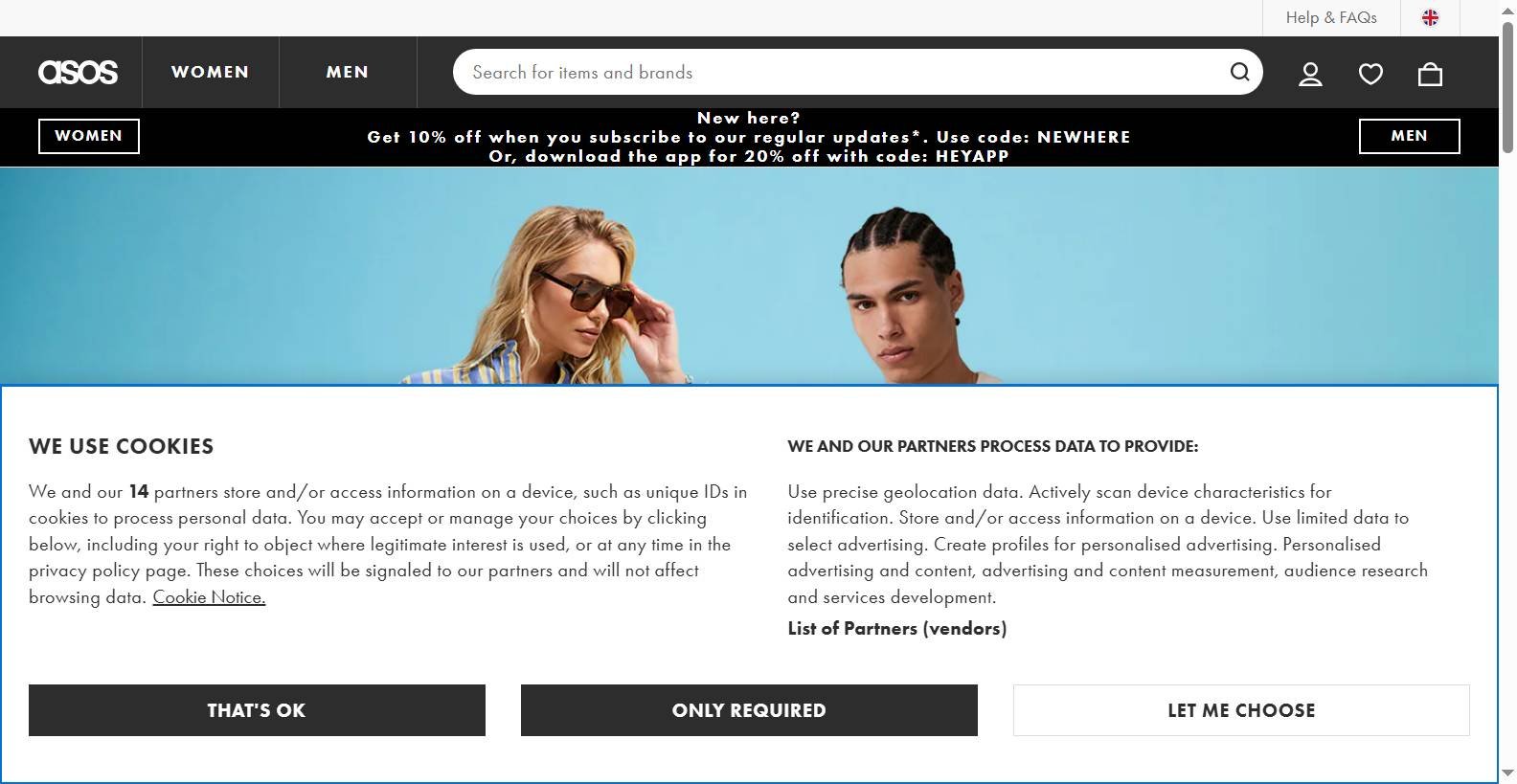
Task: Click the outlined WOMEN banner button
Action: coord(88,136)
